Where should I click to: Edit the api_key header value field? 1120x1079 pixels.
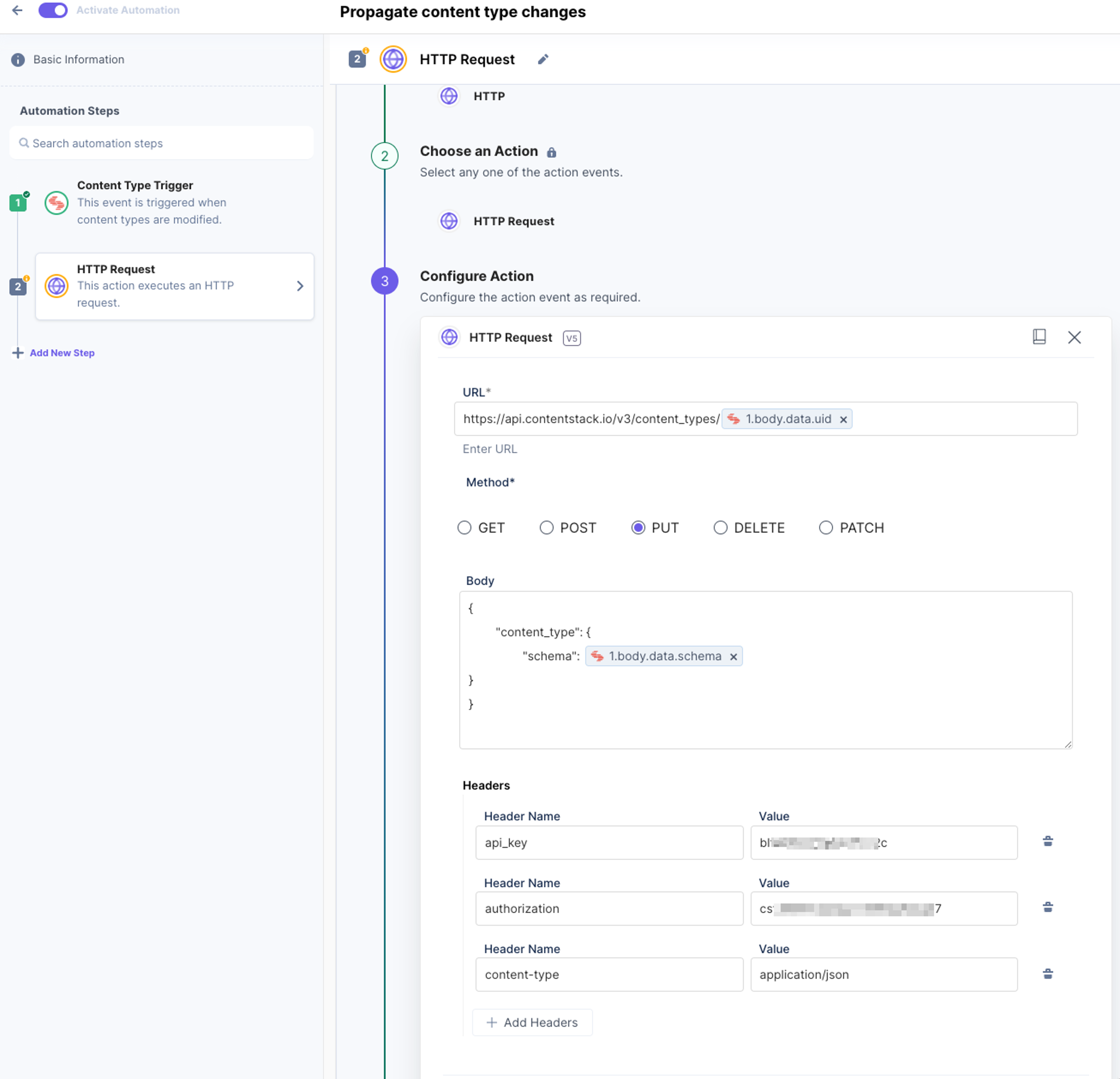pyautogui.click(x=883, y=842)
